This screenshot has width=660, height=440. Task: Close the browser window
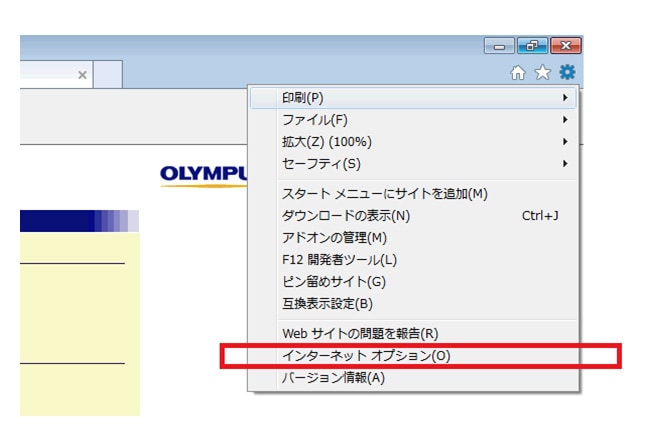566,45
